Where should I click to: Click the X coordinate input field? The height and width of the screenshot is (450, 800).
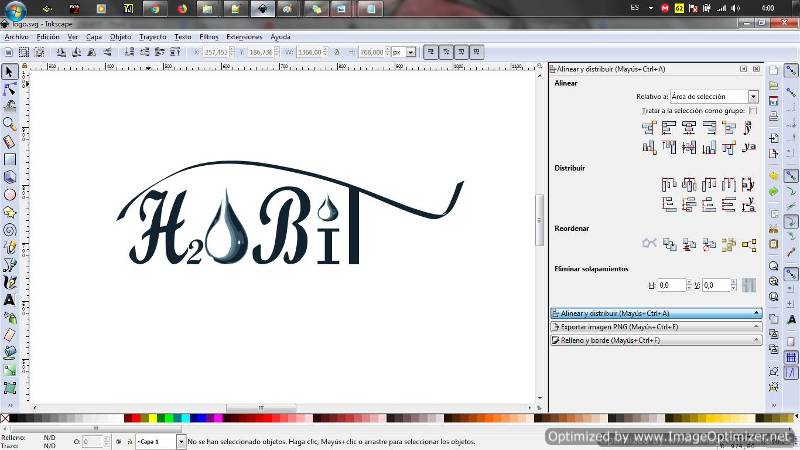click(215, 52)
